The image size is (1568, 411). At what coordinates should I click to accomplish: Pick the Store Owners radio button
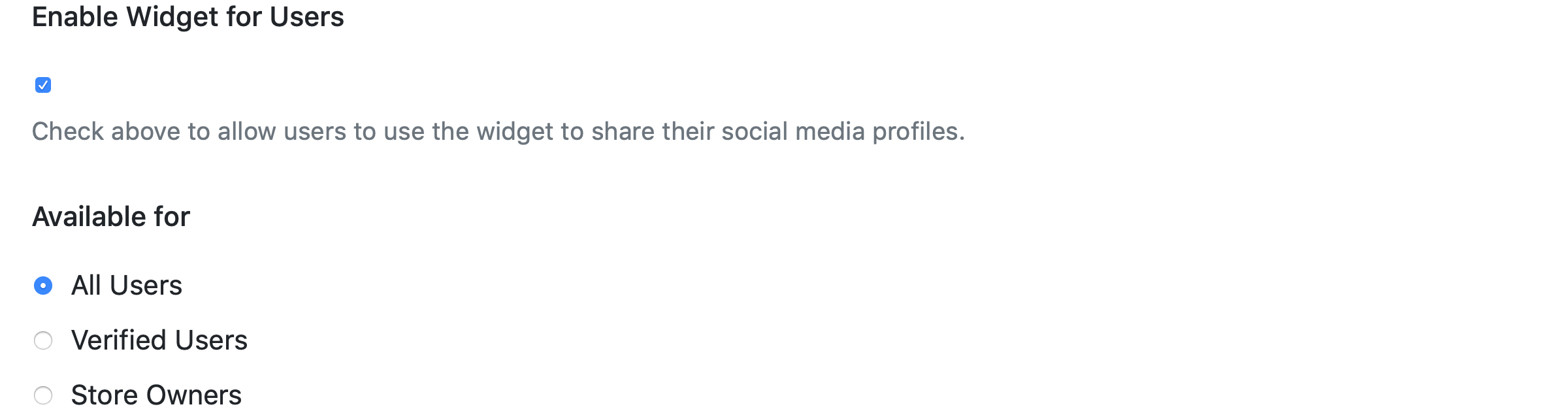[x=43, y=395]
